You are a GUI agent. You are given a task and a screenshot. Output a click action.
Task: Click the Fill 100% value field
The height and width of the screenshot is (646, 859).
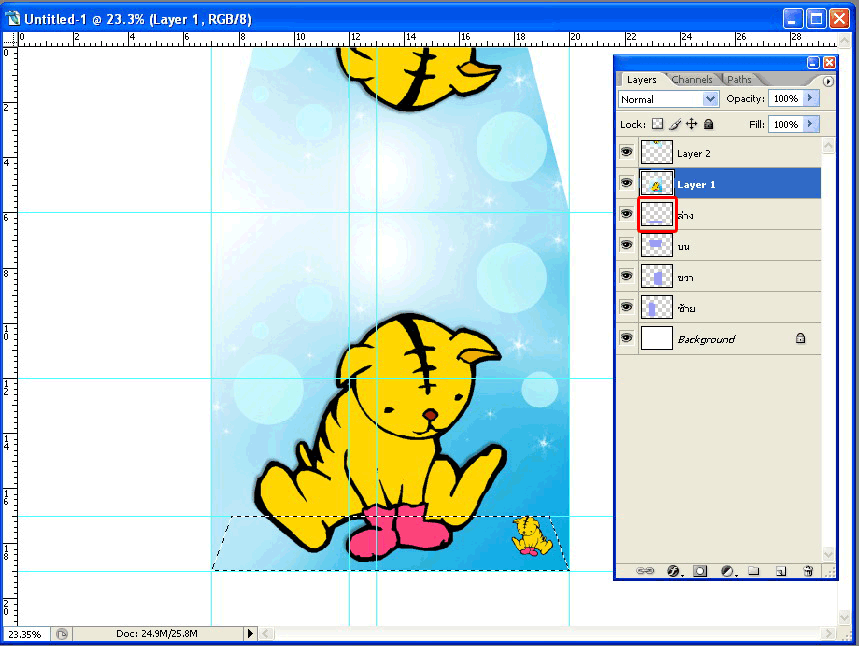click(x=786, y=124)
